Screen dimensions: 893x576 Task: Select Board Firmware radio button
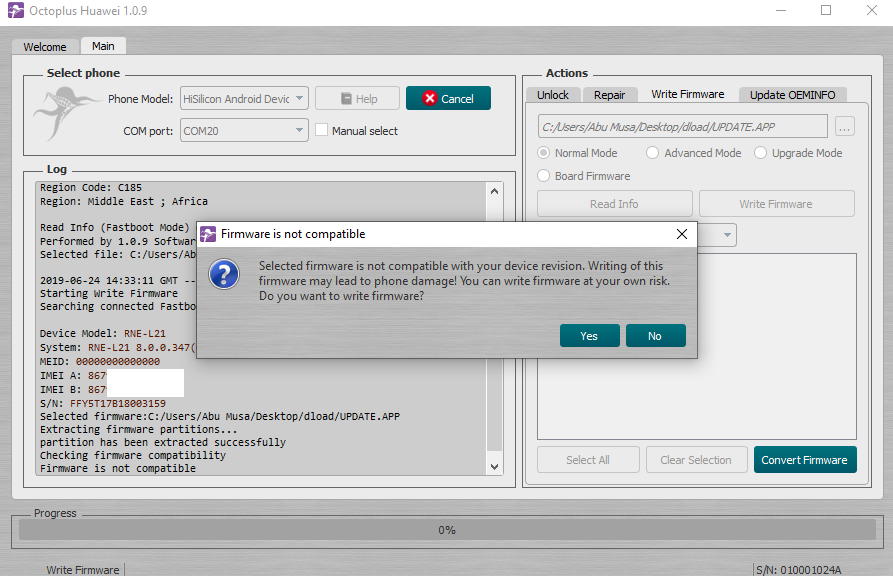(x=544, y=176)
